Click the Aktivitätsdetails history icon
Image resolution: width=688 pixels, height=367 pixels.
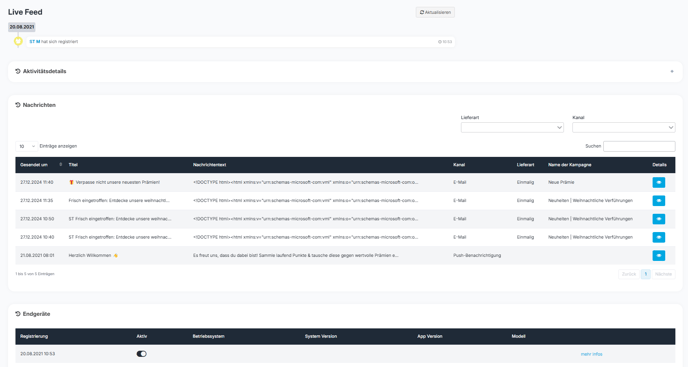point(18,71)
